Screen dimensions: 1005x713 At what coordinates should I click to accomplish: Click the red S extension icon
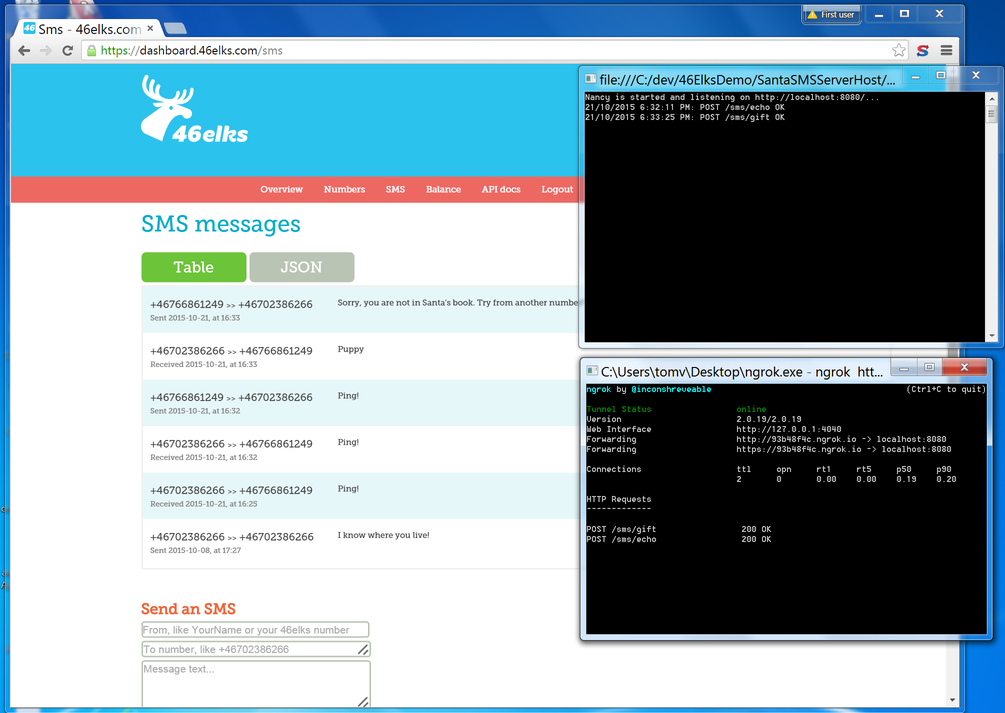point(922,50)
